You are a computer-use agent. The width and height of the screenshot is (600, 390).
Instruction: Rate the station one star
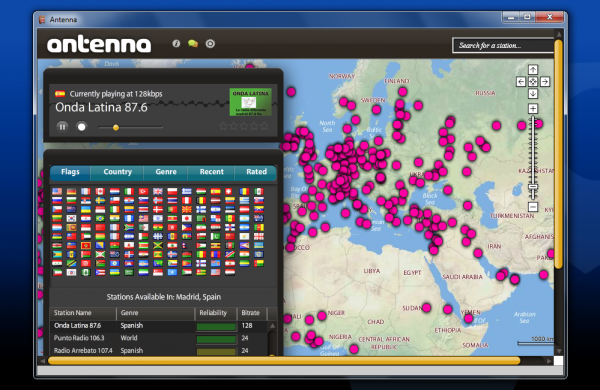click(x=223, y=126)
